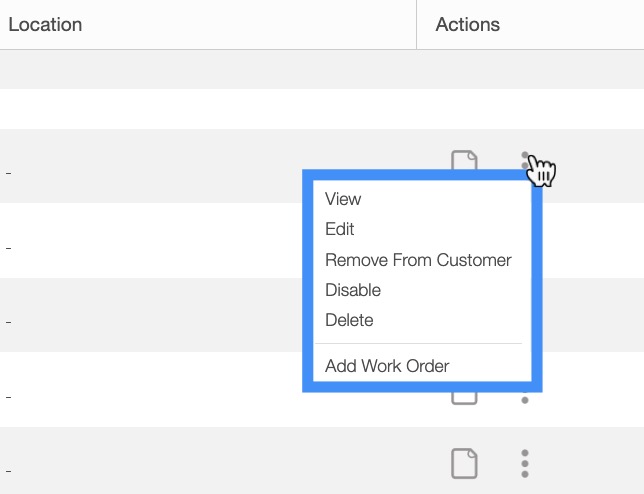Click the divider between Location and Actions headers
This screenshot has width=644, height=494.
pos(416,24)
